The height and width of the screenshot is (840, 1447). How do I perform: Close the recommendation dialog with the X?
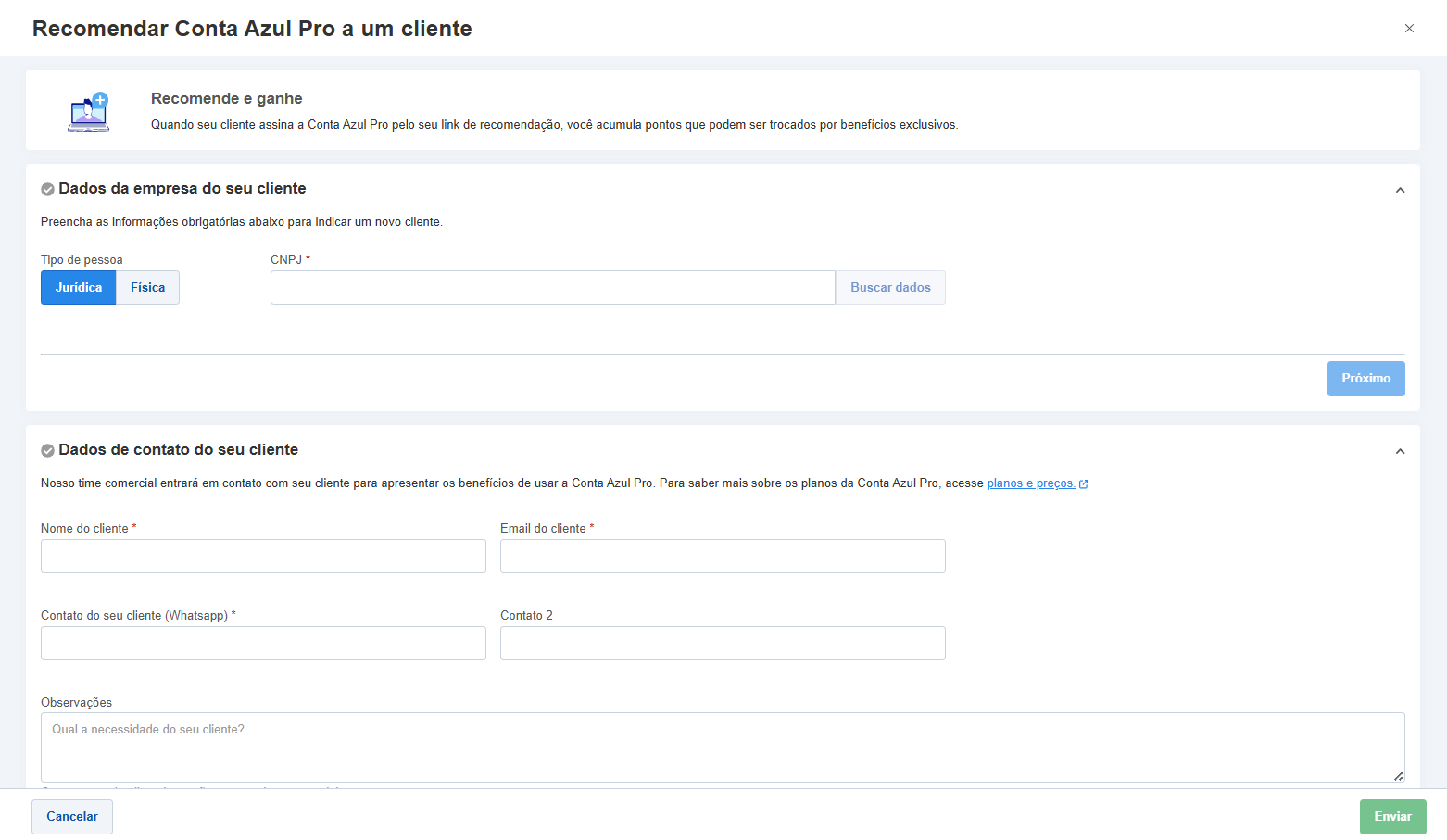[1409, 29]
